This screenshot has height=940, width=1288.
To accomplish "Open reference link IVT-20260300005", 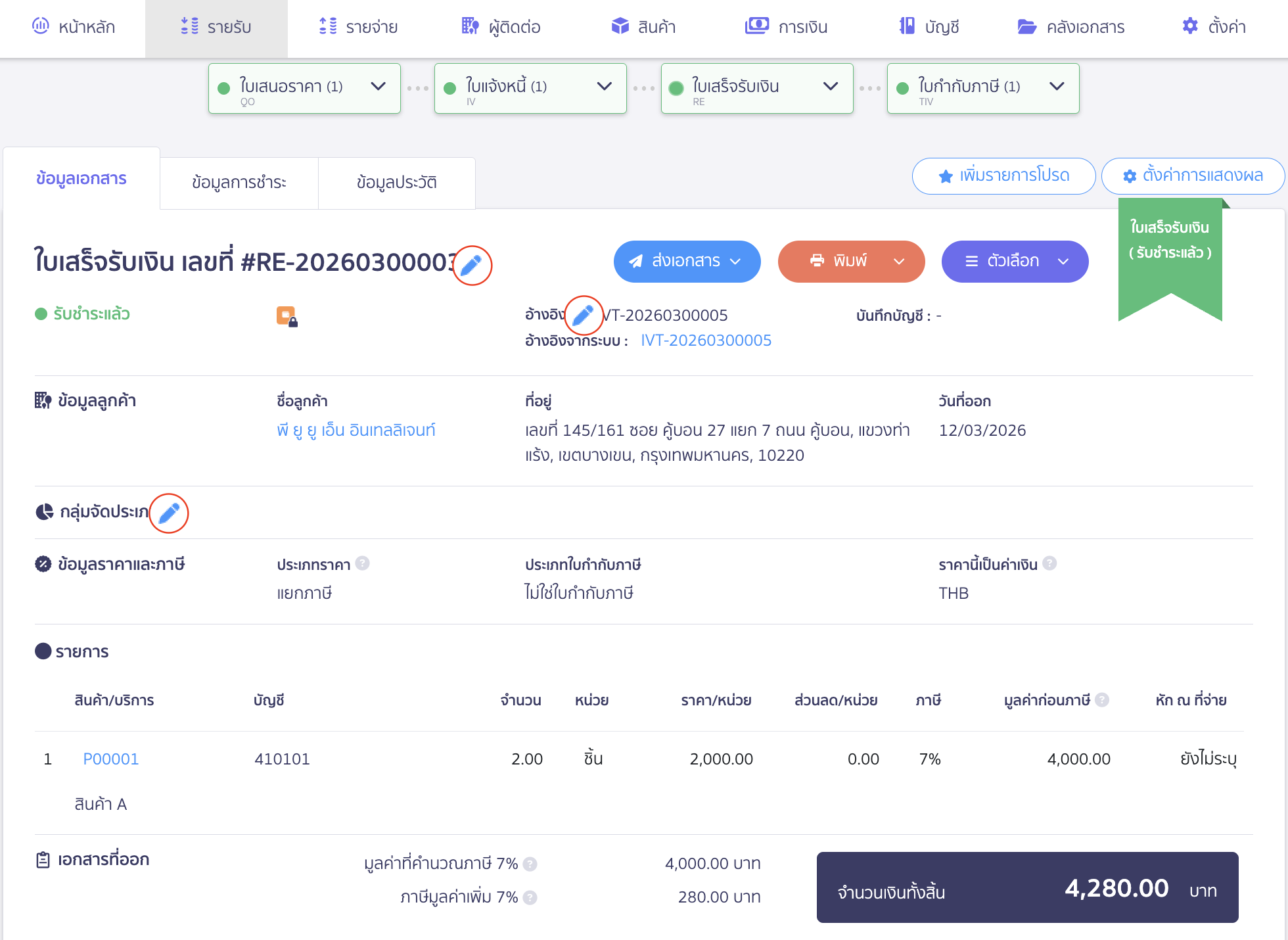I will pyautogui.click(x=706, y=341).
